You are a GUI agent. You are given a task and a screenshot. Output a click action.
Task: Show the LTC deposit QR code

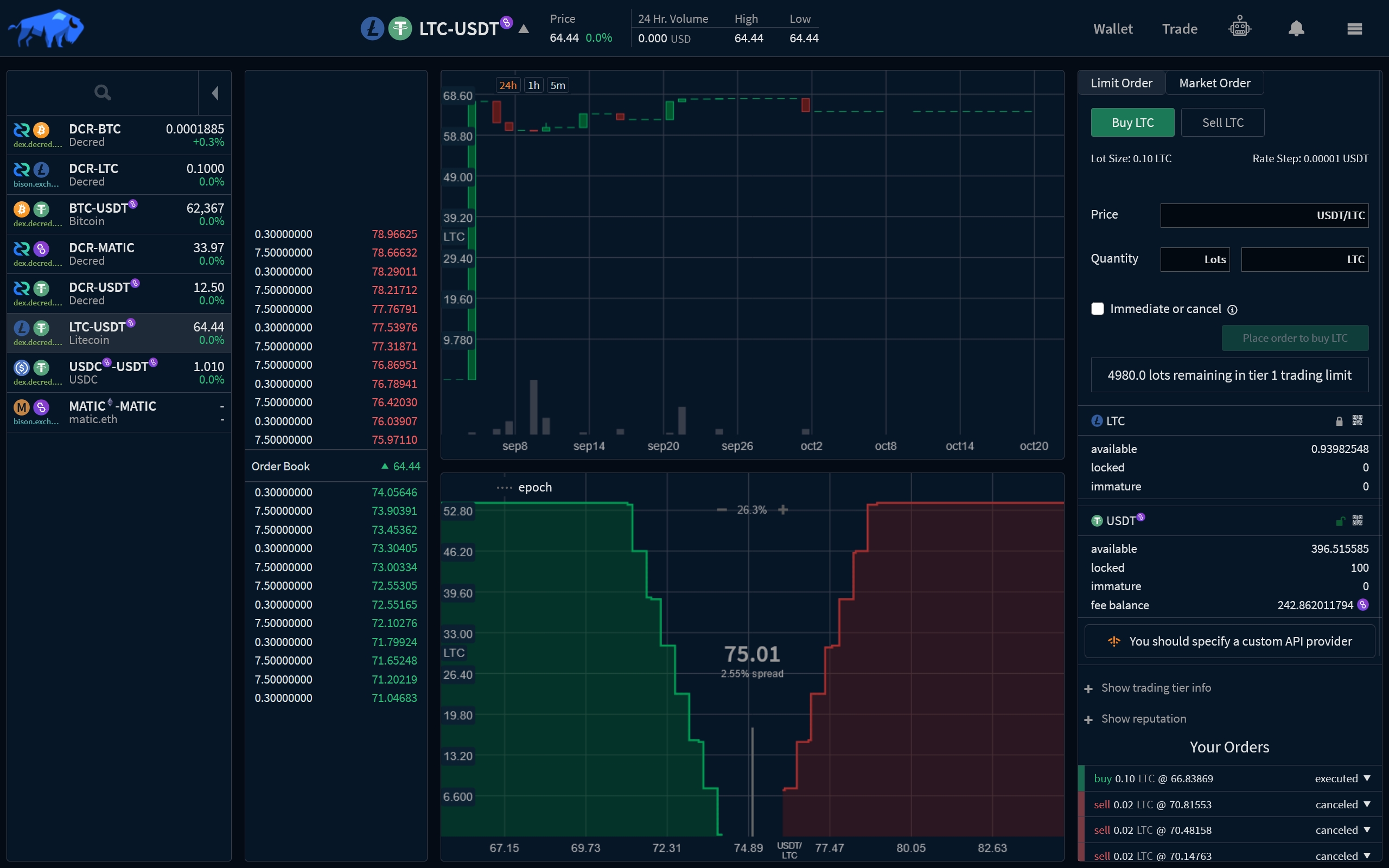click(x=1357, y=421)
